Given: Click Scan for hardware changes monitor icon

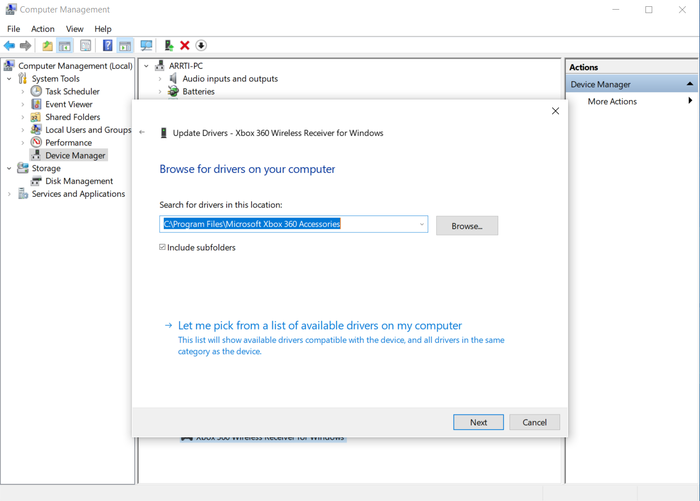Looking at the screenshot, I should coord(146,46).
